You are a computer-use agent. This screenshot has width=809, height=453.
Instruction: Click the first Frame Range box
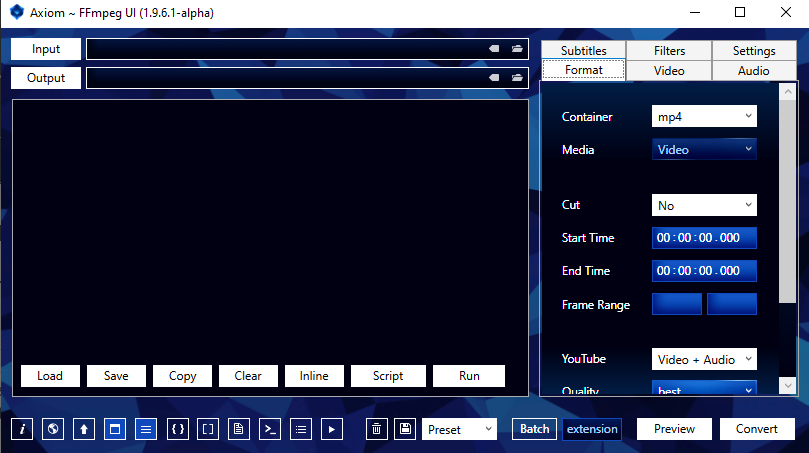(x=677, y=304)
